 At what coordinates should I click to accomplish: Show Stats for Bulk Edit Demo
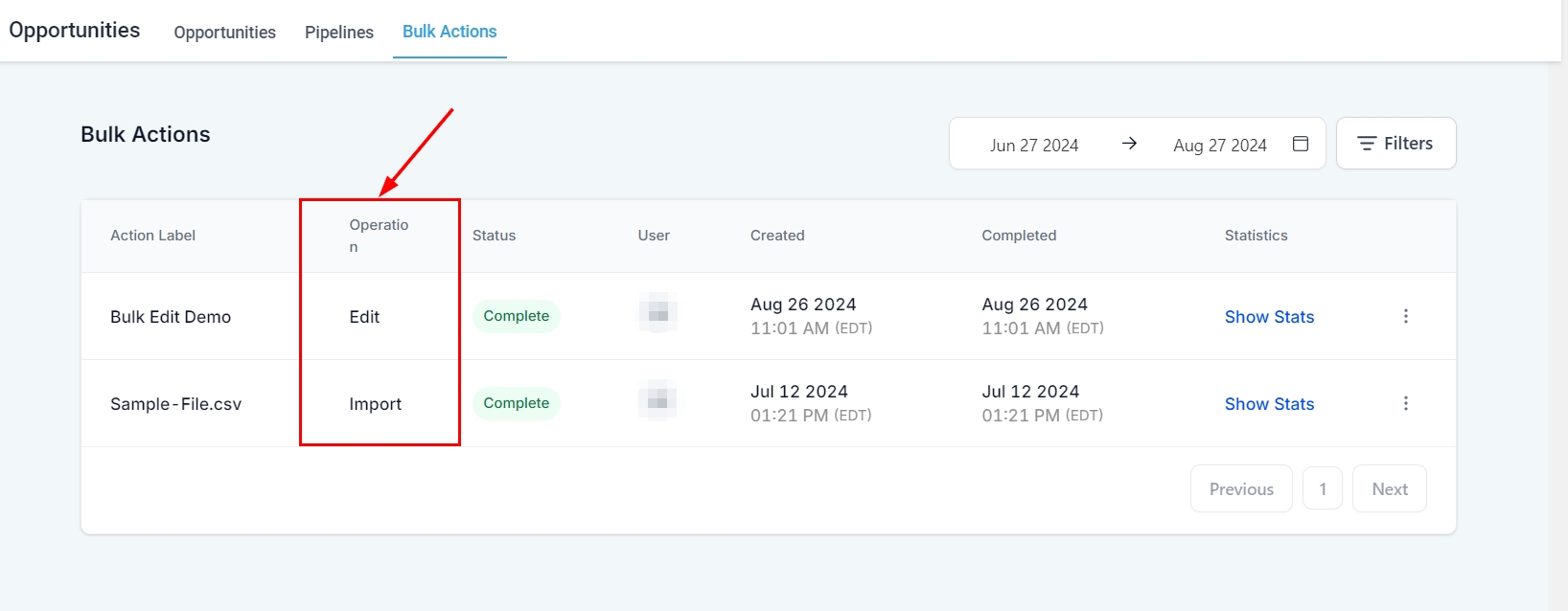tap(1269, 317)
